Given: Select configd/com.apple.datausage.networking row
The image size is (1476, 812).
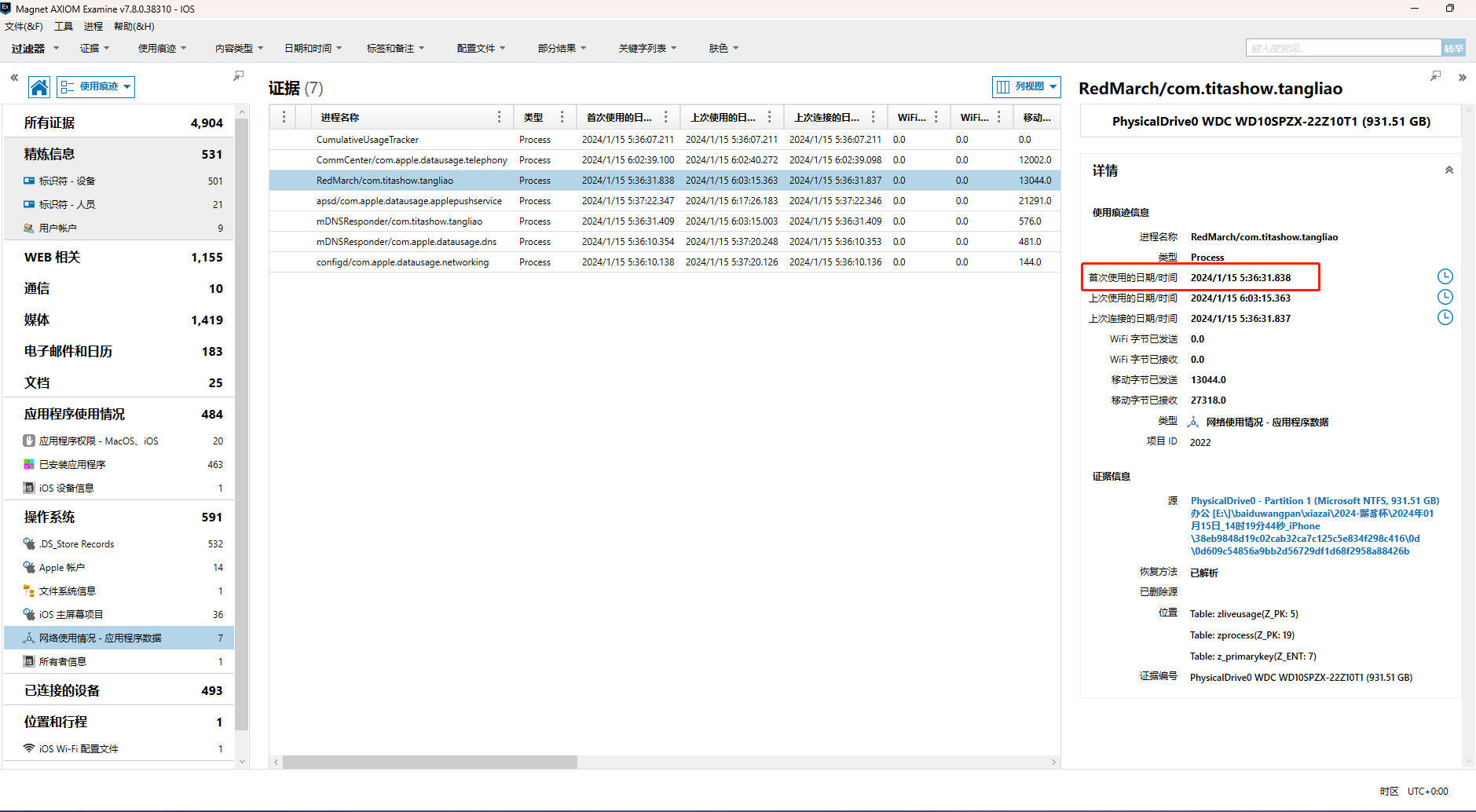Looking at the screenshot, I should pos(665,262).
